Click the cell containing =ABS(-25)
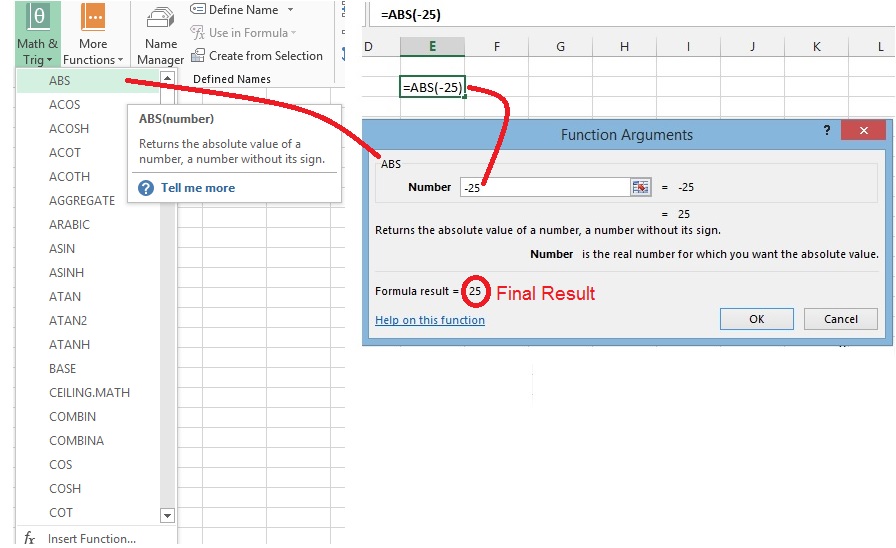Image resolution: width=896 pixels, height=548 pixels. [x=433, y=87]
